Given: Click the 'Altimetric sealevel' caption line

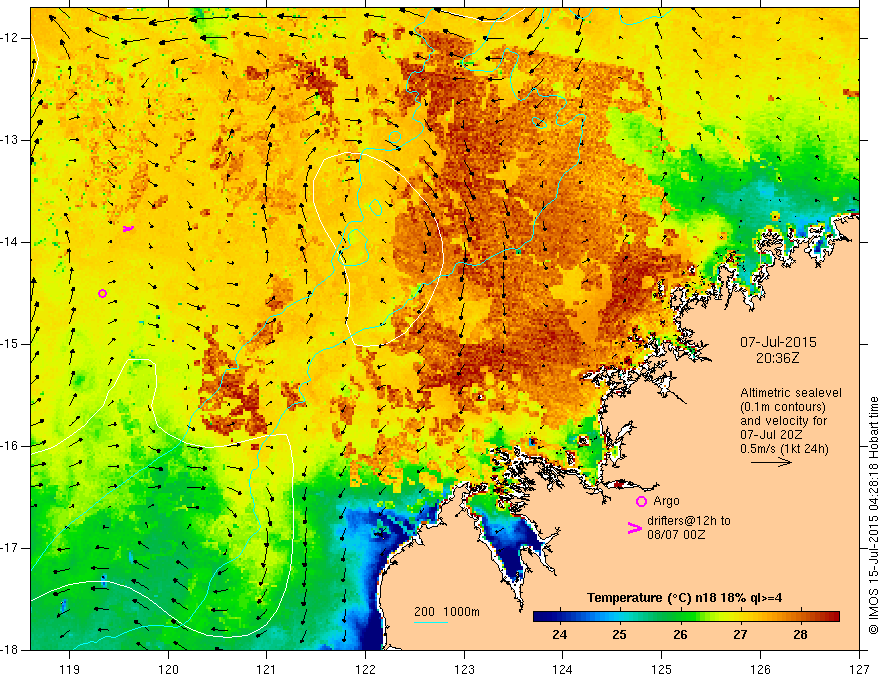Looking at the screenshot, I should [x=791, y=393].
